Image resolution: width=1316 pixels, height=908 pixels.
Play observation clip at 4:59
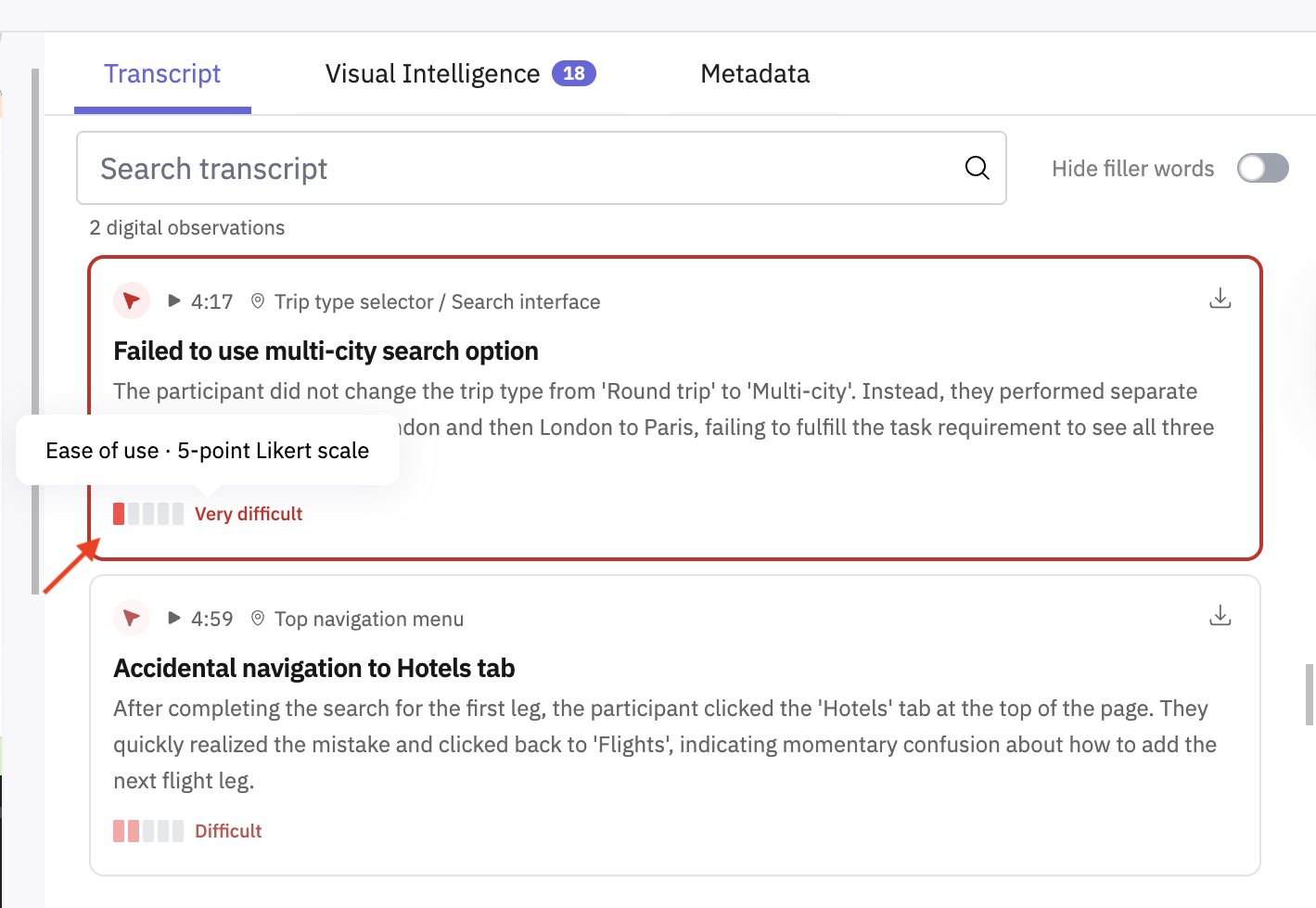[x=173, y=618]
